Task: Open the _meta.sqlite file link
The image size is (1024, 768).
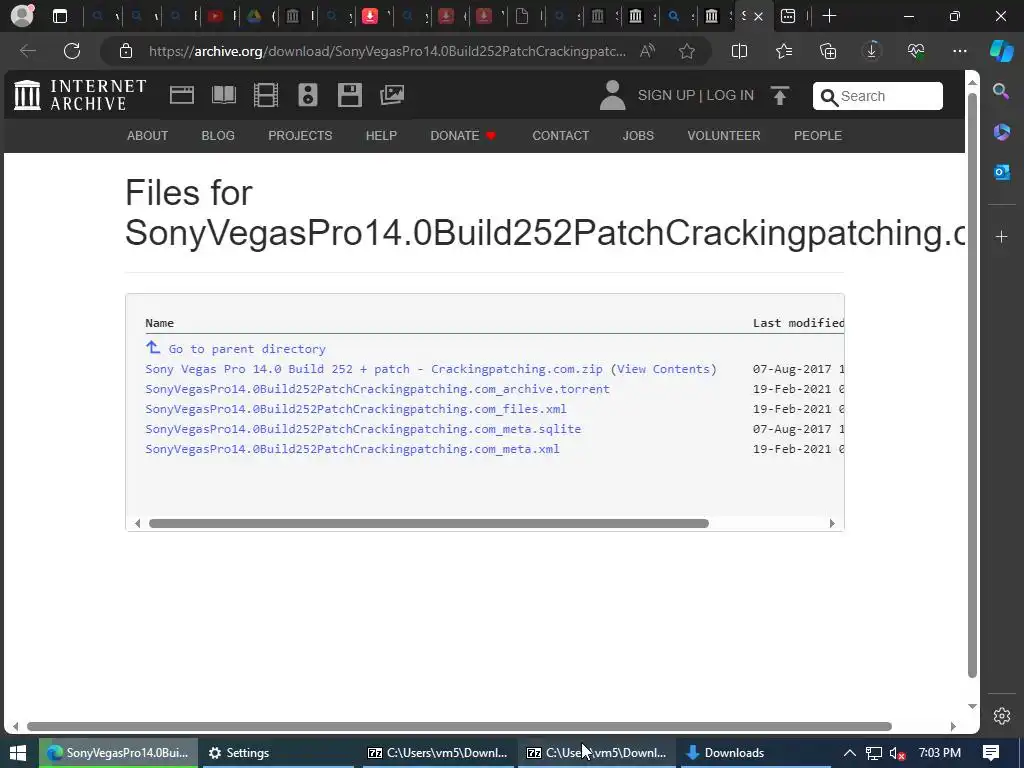Action: (x=363, y=429)
